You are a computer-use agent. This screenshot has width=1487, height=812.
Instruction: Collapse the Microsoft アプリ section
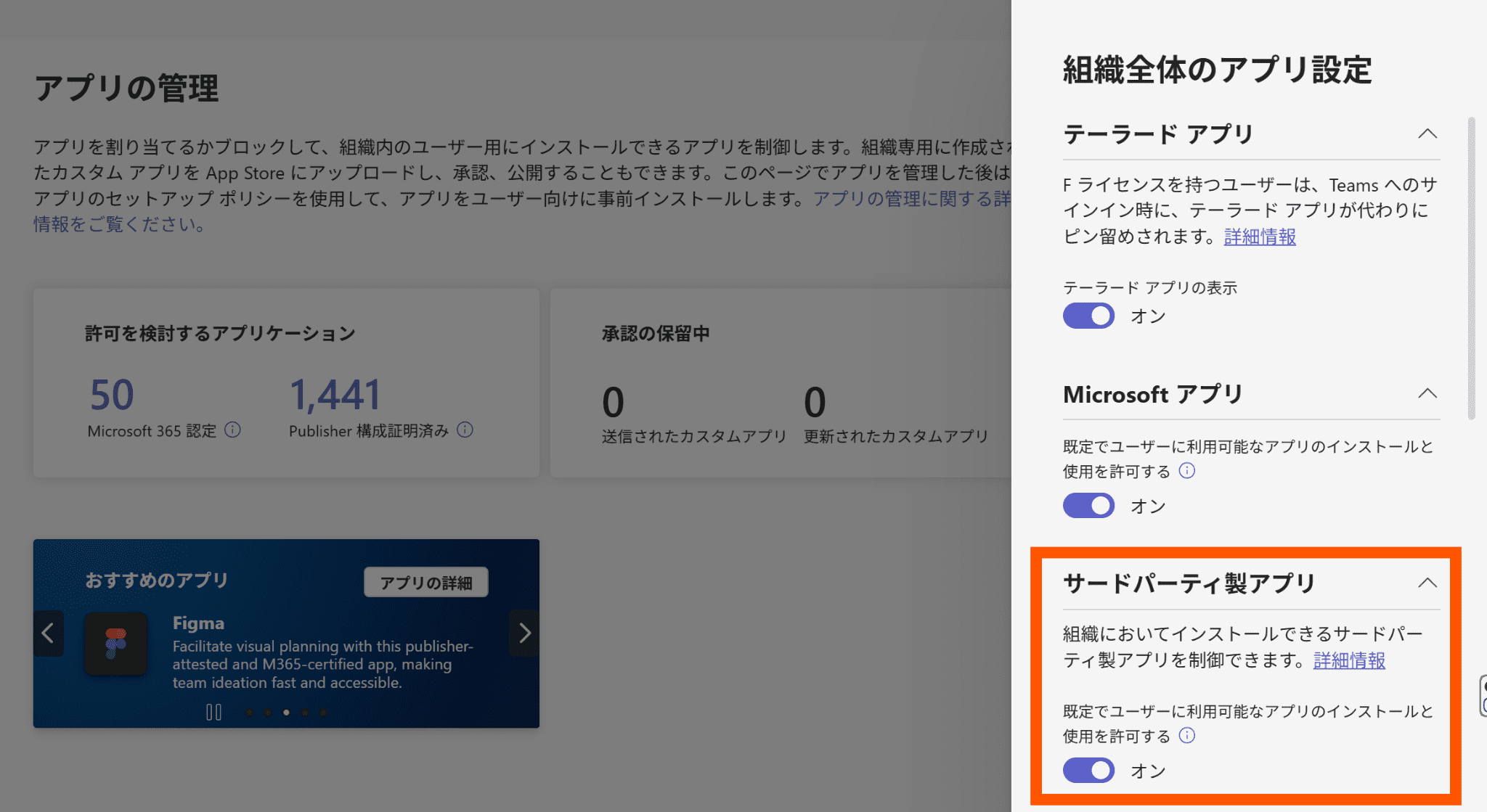click(1427, 393)
